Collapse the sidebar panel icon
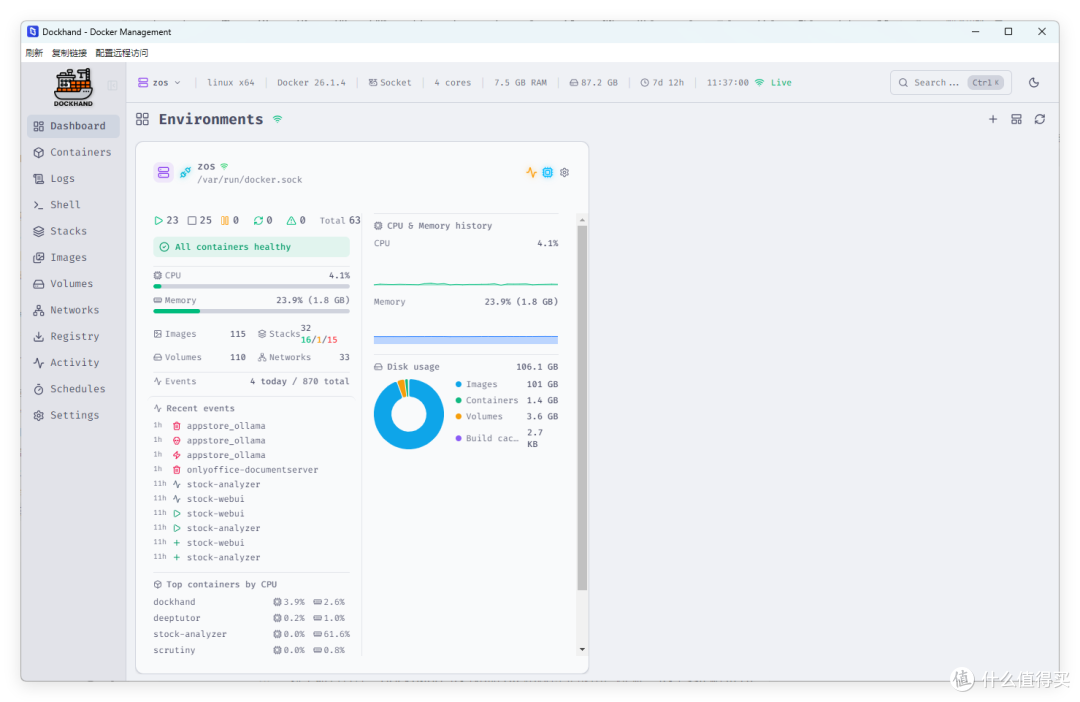The image size is (1080, 702). 112,85
